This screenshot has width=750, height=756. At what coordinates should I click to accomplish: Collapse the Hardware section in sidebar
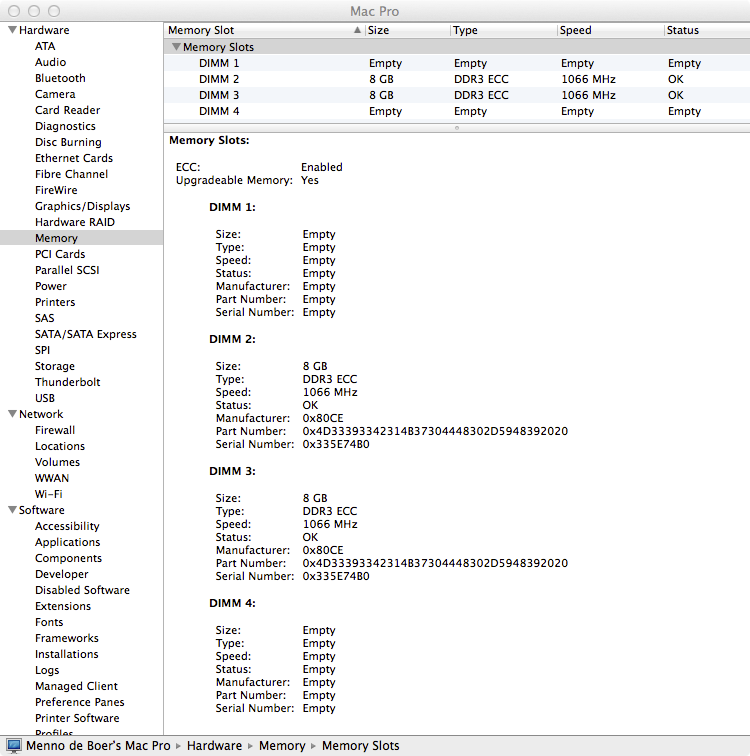coord(13,30)
